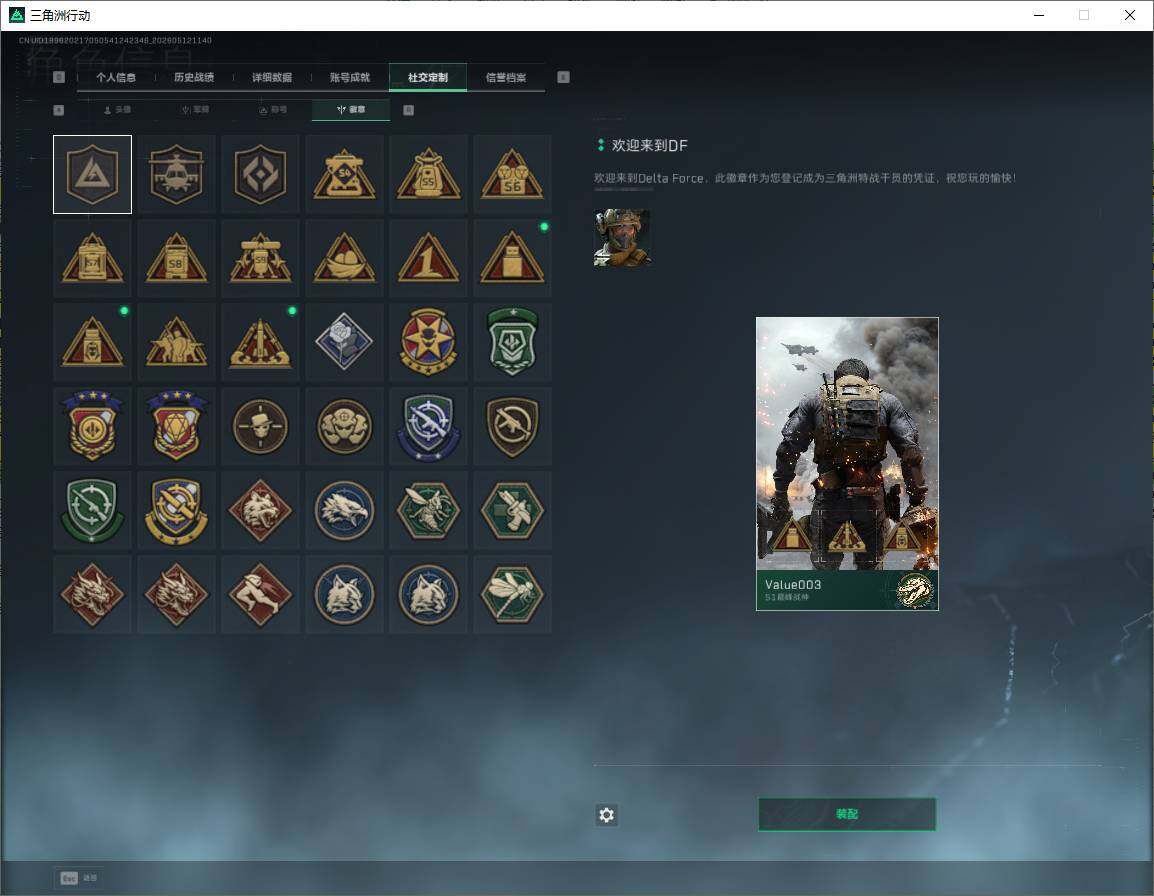The image size is (1154, 896).
Task: Choose the S4 triangle season badge
Action: (x=344, y=174)
